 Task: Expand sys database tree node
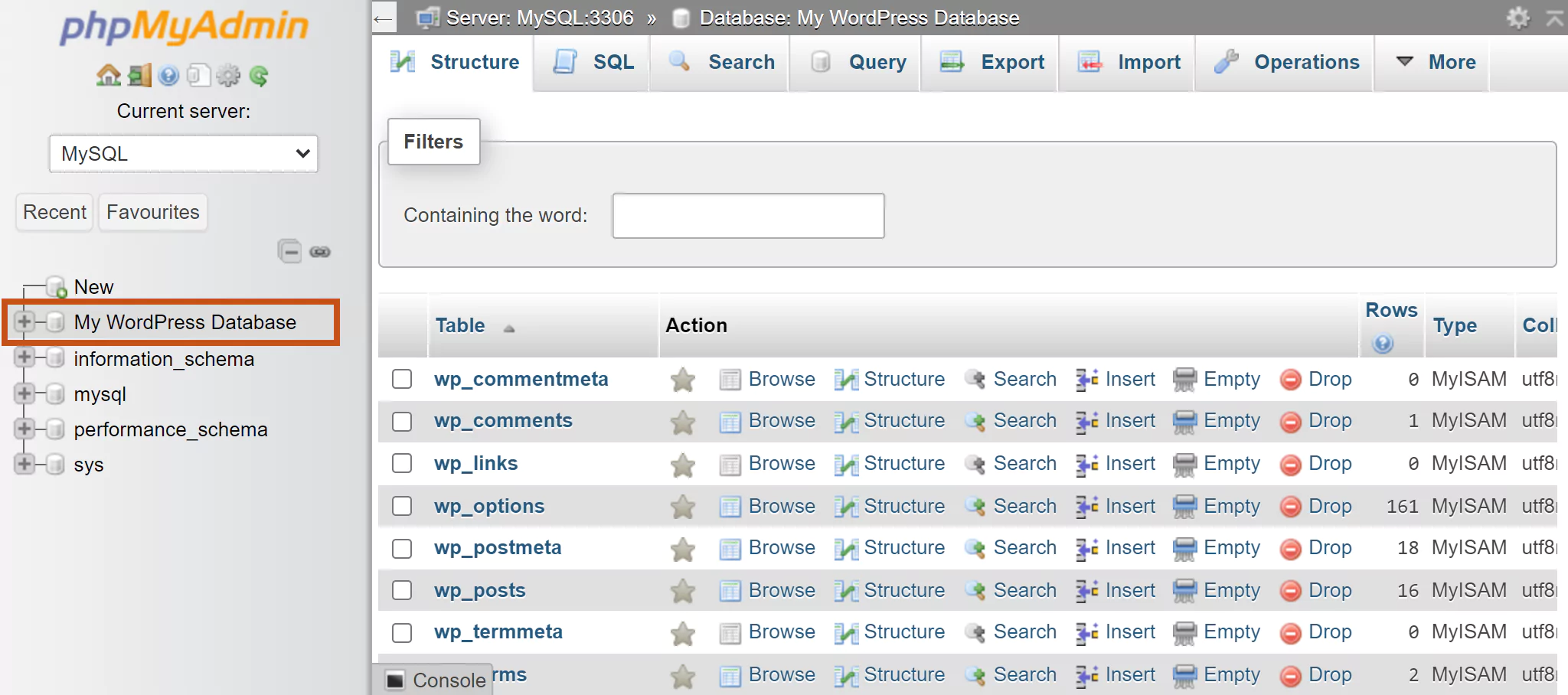24,464
